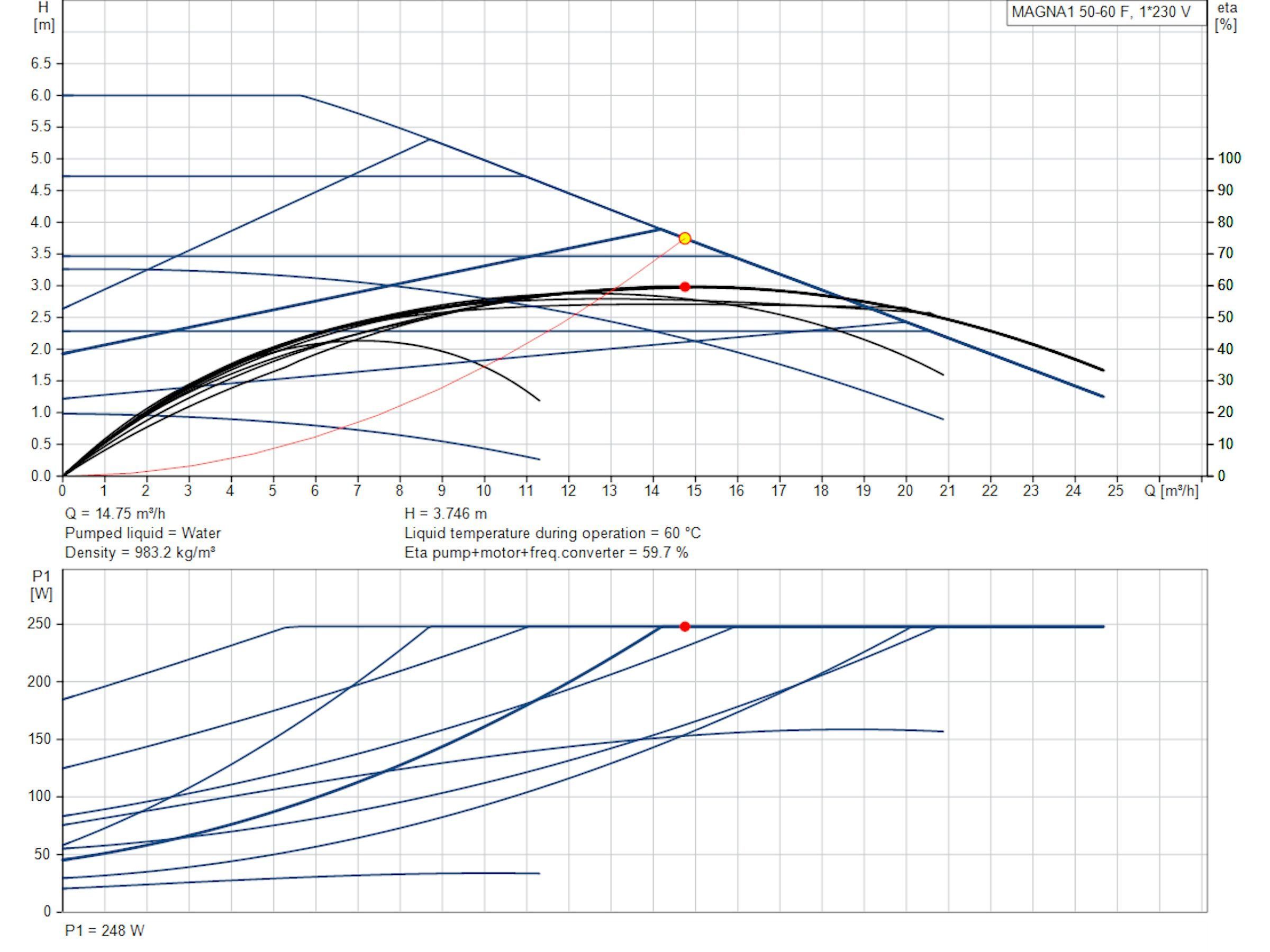1270x952 pixels.
Task: Click the 6.5 tick on the H axis
Action: click(41, 63)
